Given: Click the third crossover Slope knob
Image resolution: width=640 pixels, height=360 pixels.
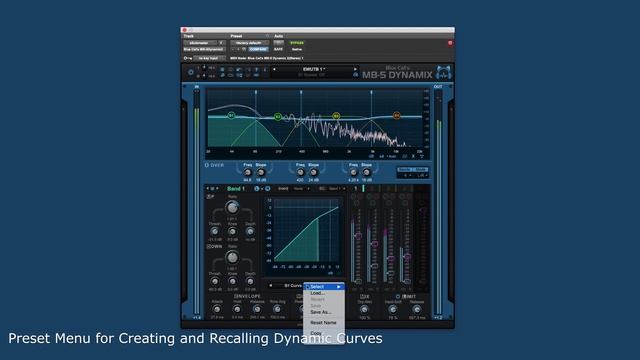Looking at the screenshot, I should [366, 172].
